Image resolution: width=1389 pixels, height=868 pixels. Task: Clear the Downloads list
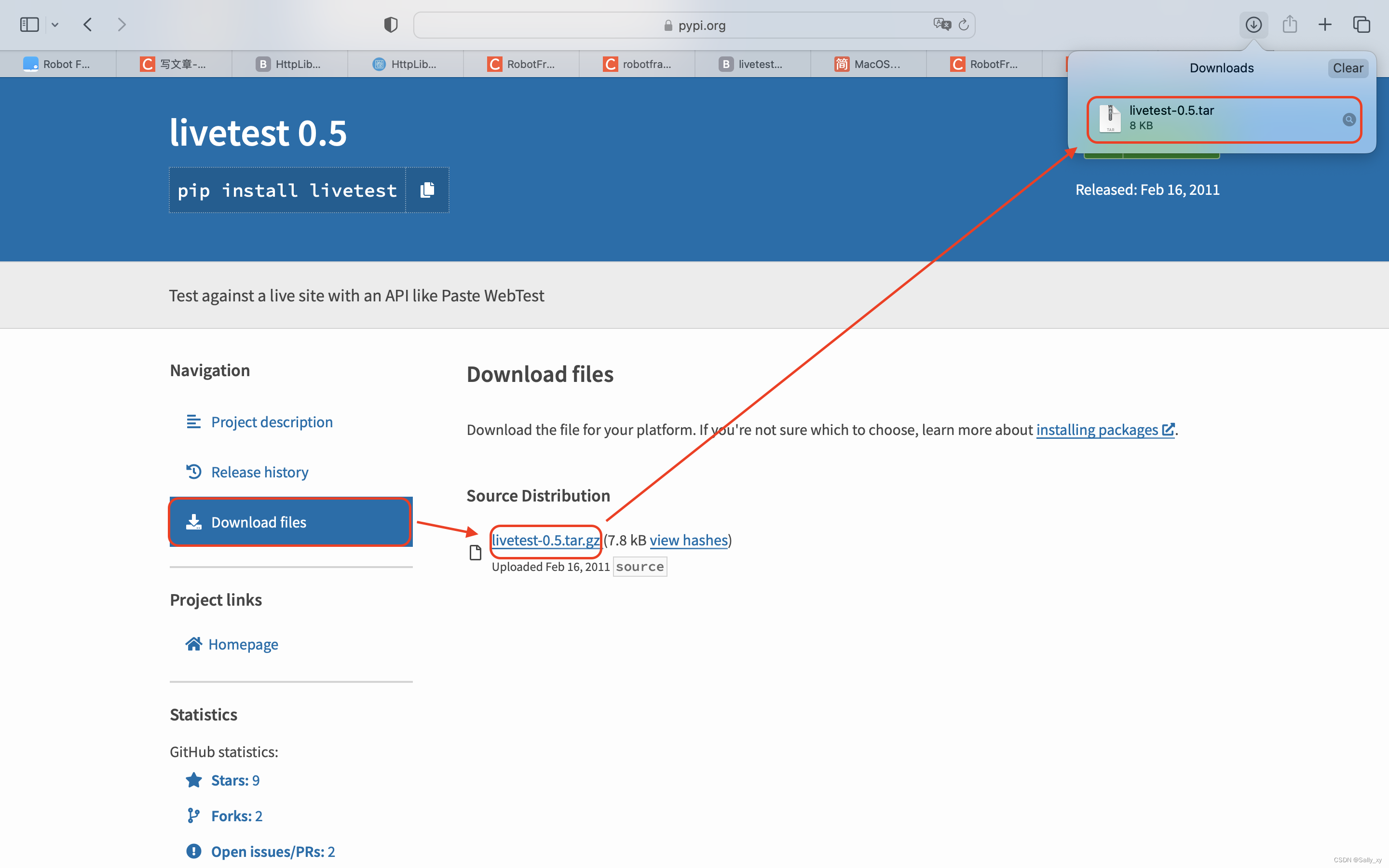pos(1348,68)
